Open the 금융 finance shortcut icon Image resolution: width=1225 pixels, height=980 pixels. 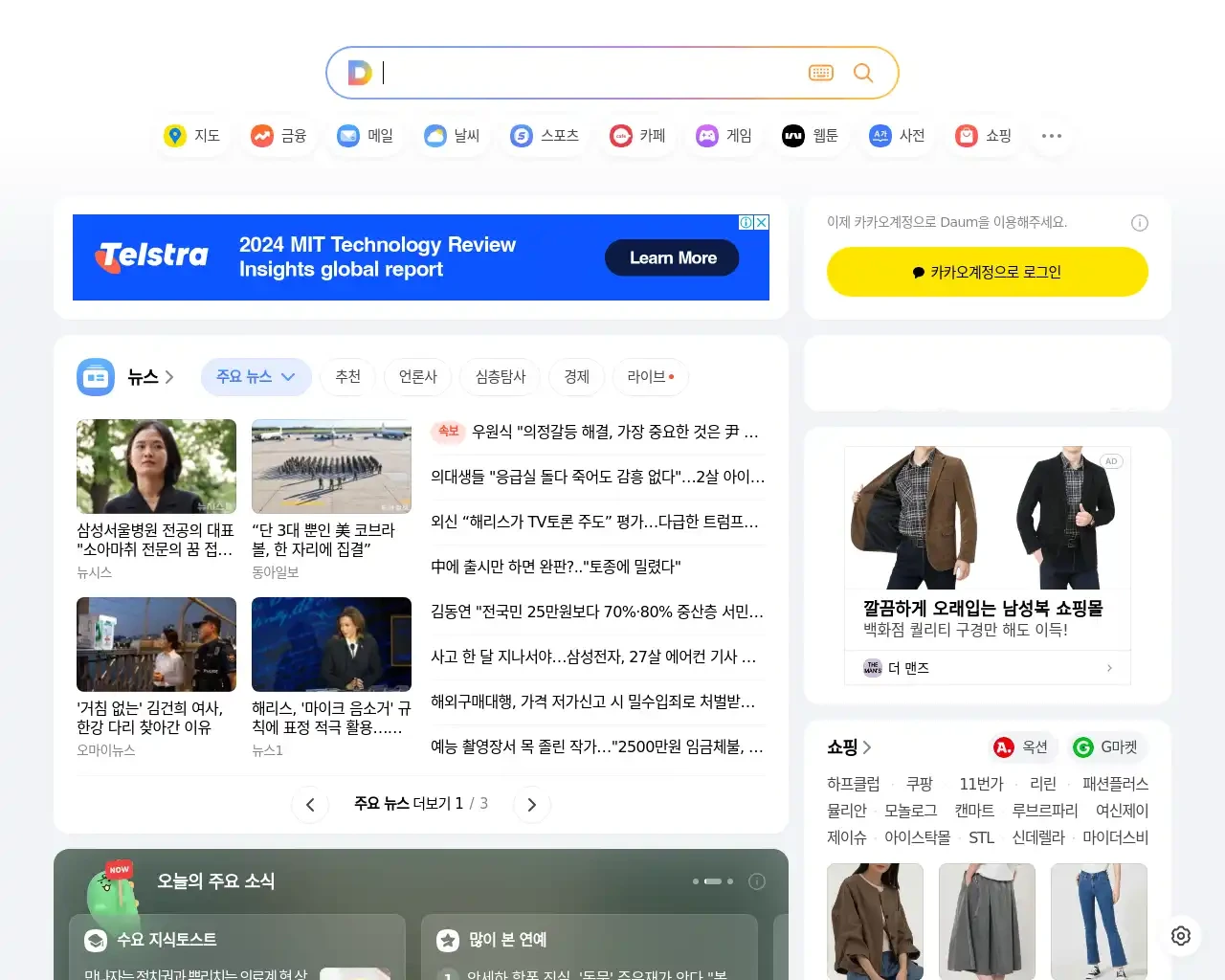pyautogui.click(x=262, y=136)
